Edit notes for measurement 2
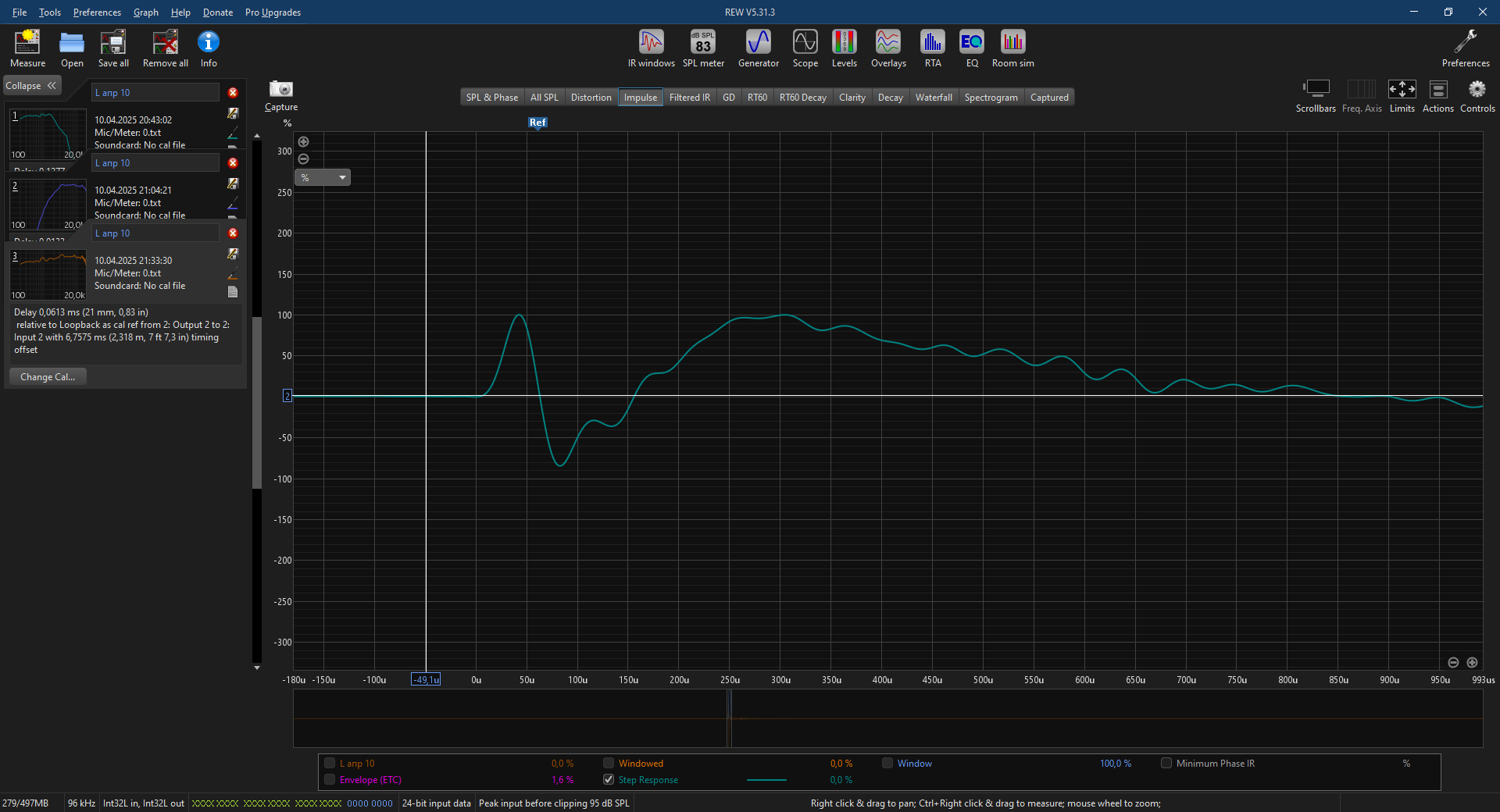The width and height of the screenshot is (1500, 812). click(233, 183)
